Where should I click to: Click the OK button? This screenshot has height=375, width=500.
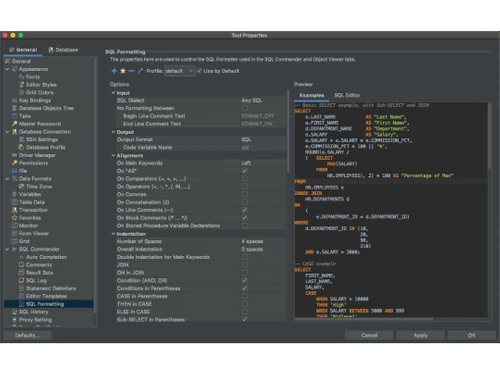tap(472, 335)
